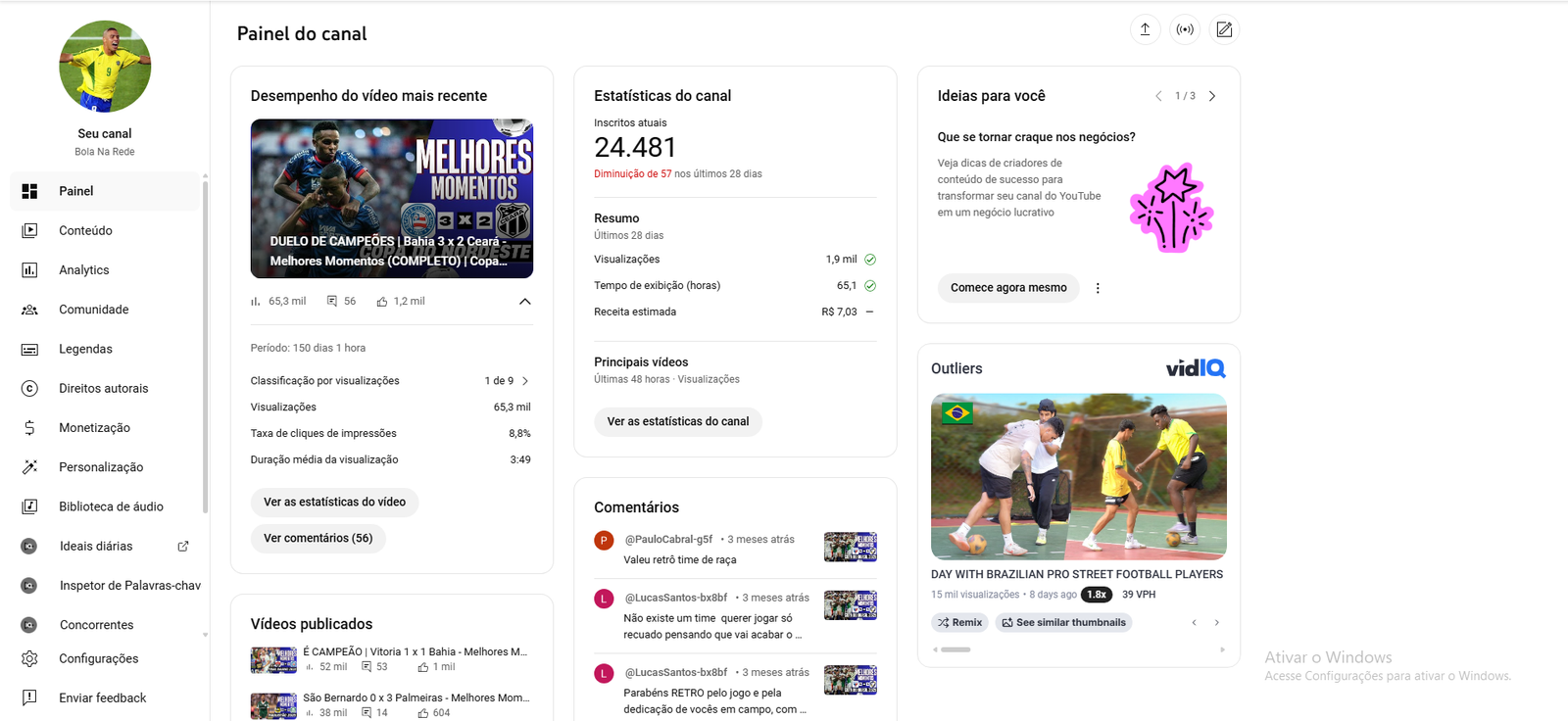Click Ver comentários (56) button
This screenshot has width=1568, height=721.
coord(318,538)
